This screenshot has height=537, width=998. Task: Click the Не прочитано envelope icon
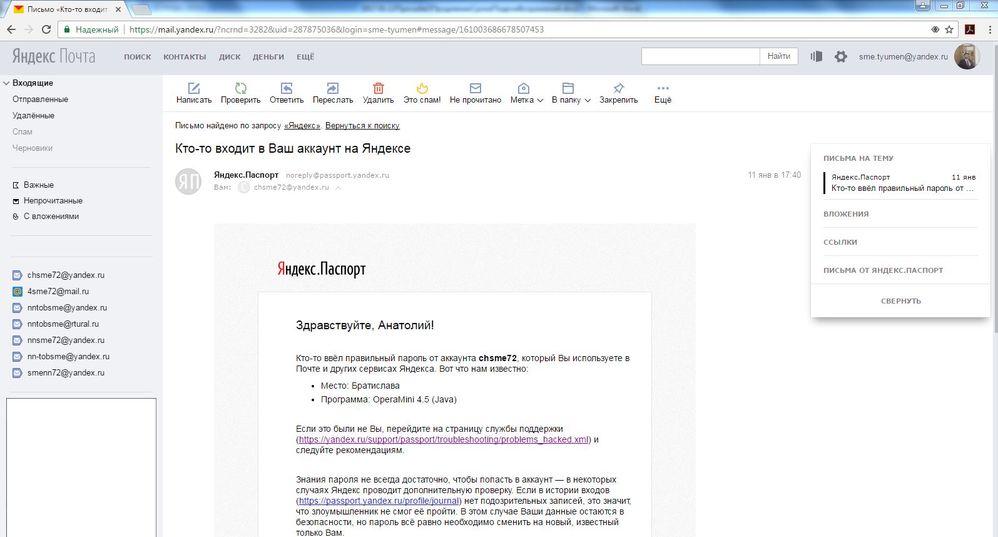tap(475, 88)
